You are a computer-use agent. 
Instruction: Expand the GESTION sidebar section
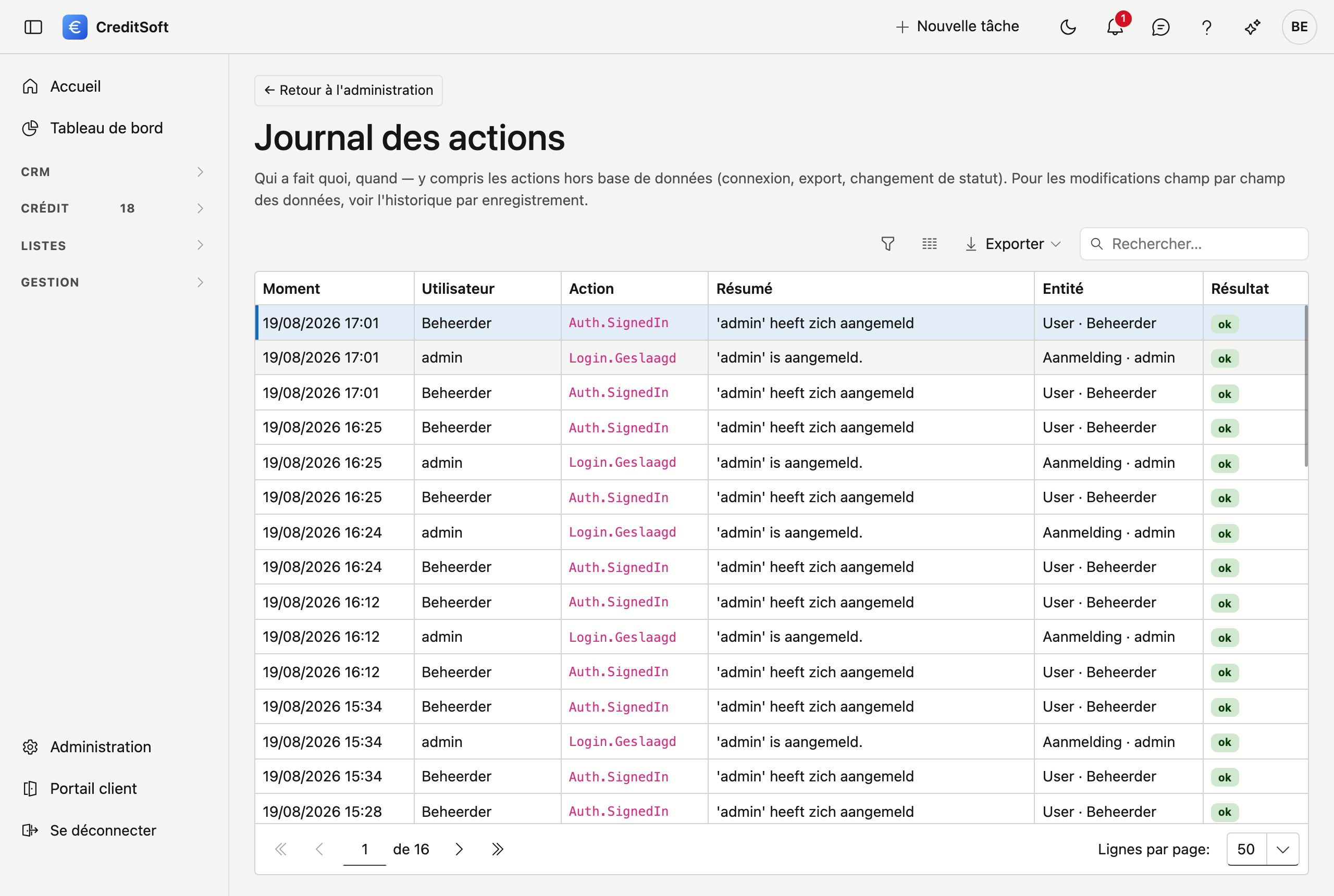[x=113, y=282]
